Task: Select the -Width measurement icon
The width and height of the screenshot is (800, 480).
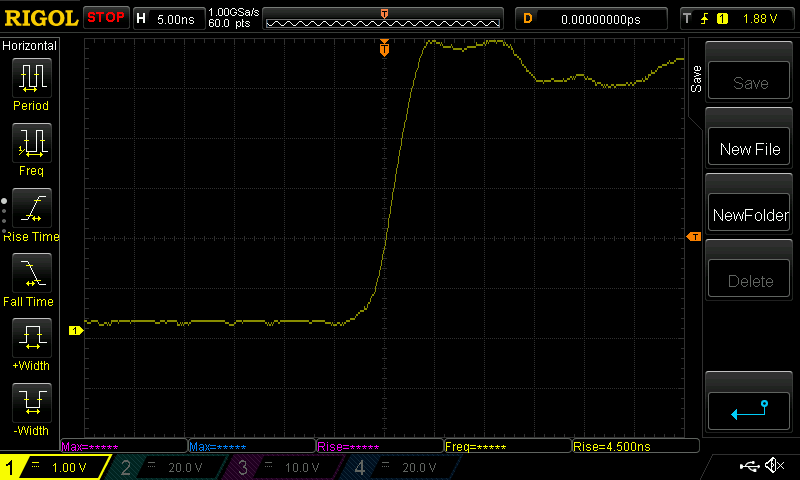Action: tap(31, 404)
